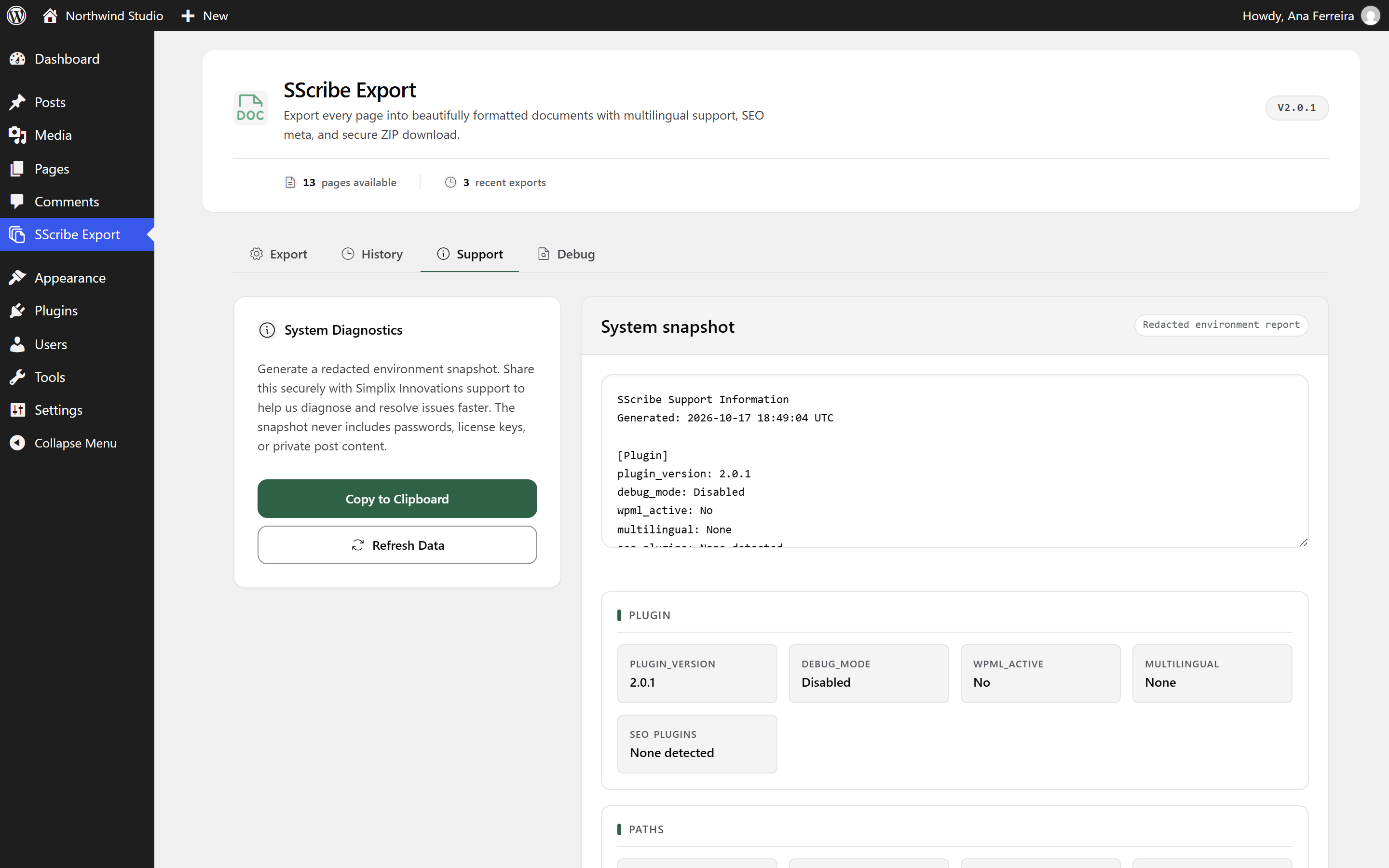Image resolution: width=1389 pixels, height=868 pixels.
Task: Open the Debug tab
Action: pos(567,254)
